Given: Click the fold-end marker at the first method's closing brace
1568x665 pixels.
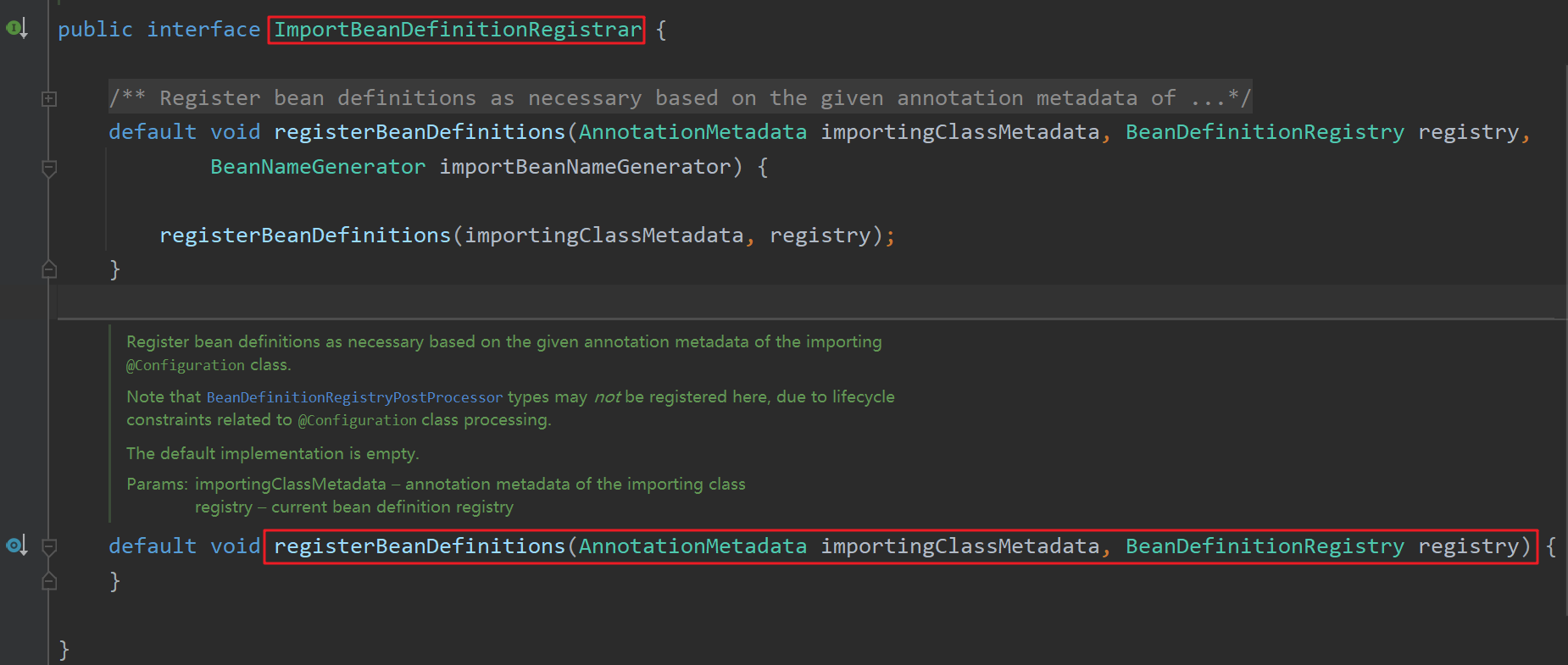Looking at the screenshot, I should [x=49, y=269].
